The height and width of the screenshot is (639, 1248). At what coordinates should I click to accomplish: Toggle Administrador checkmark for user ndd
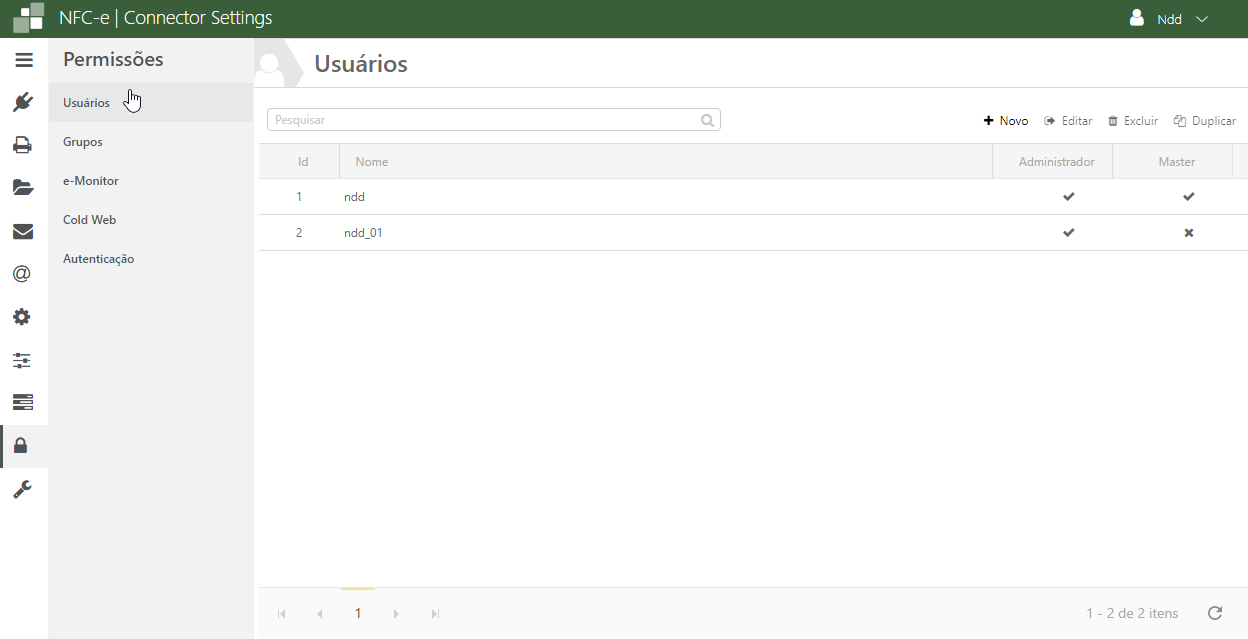1068,197
